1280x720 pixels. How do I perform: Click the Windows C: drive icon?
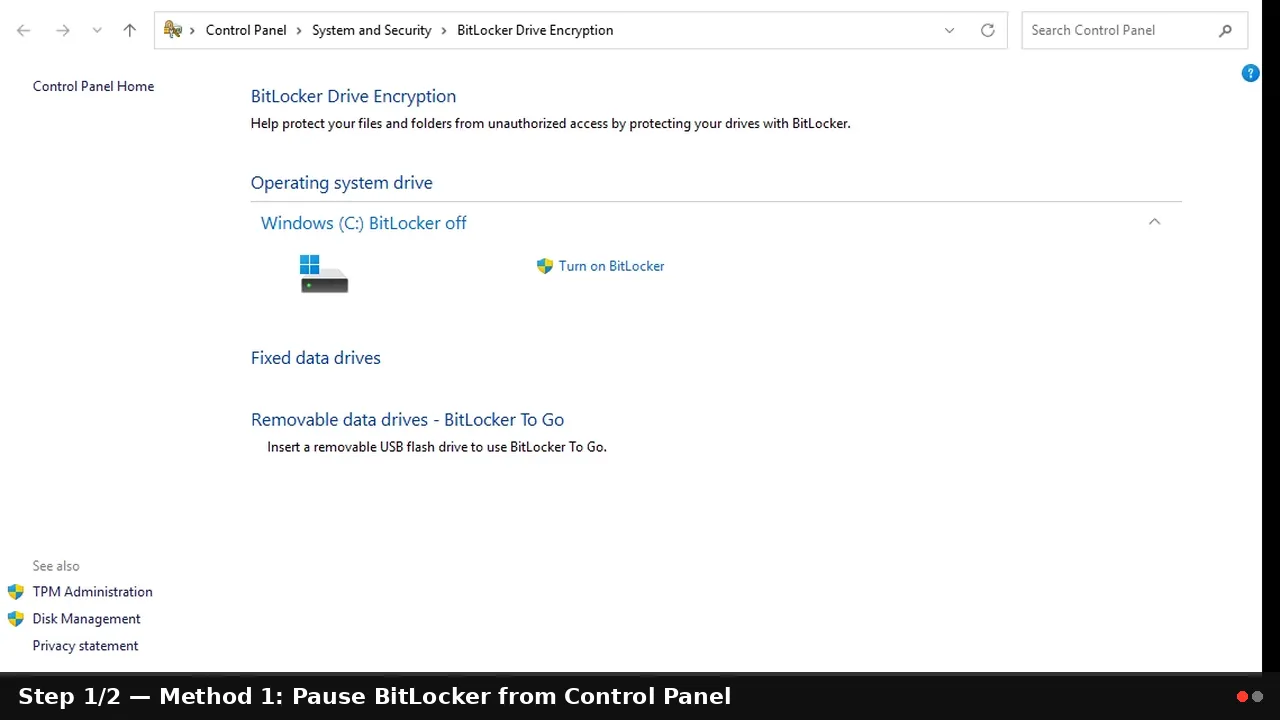[x=323, y=273]
